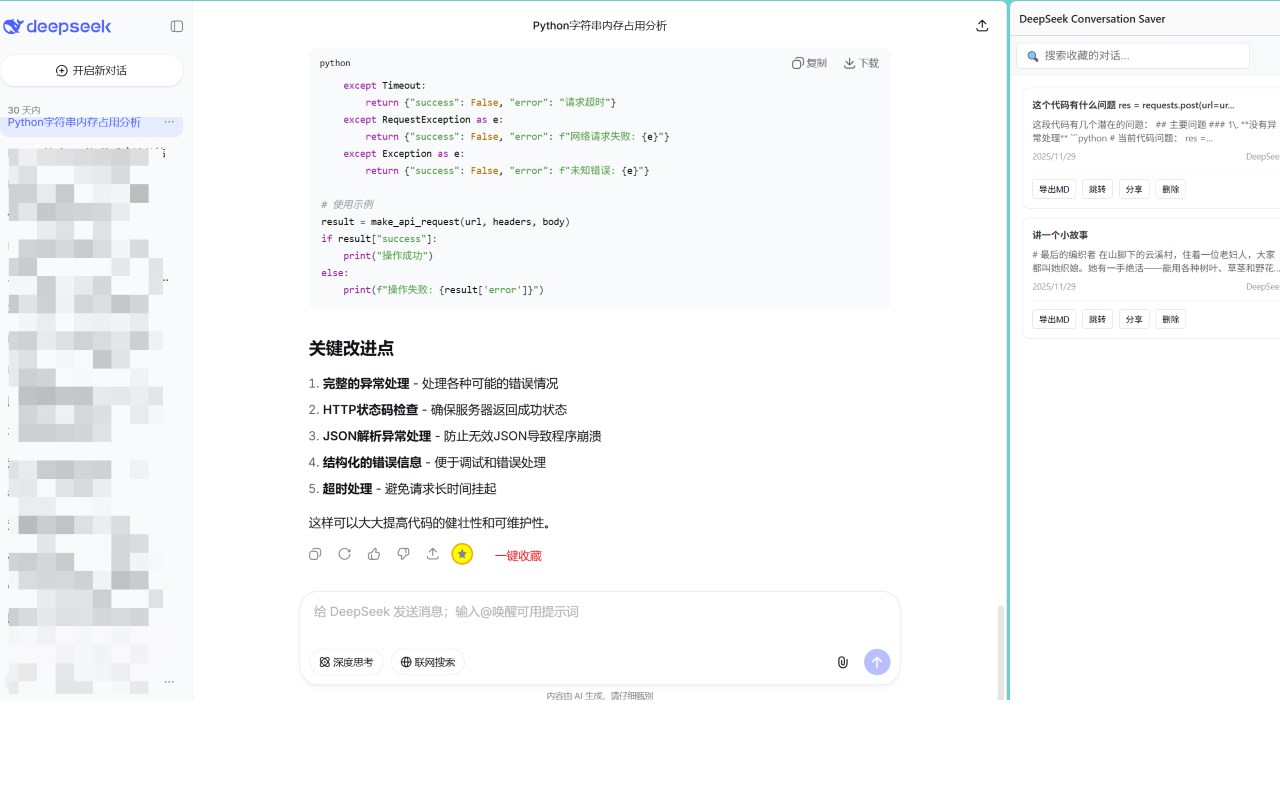This screenshot has height=800, width=1280.
Task: Click the 搜索收藏的对话 search field
Action: pos(1133,56)
